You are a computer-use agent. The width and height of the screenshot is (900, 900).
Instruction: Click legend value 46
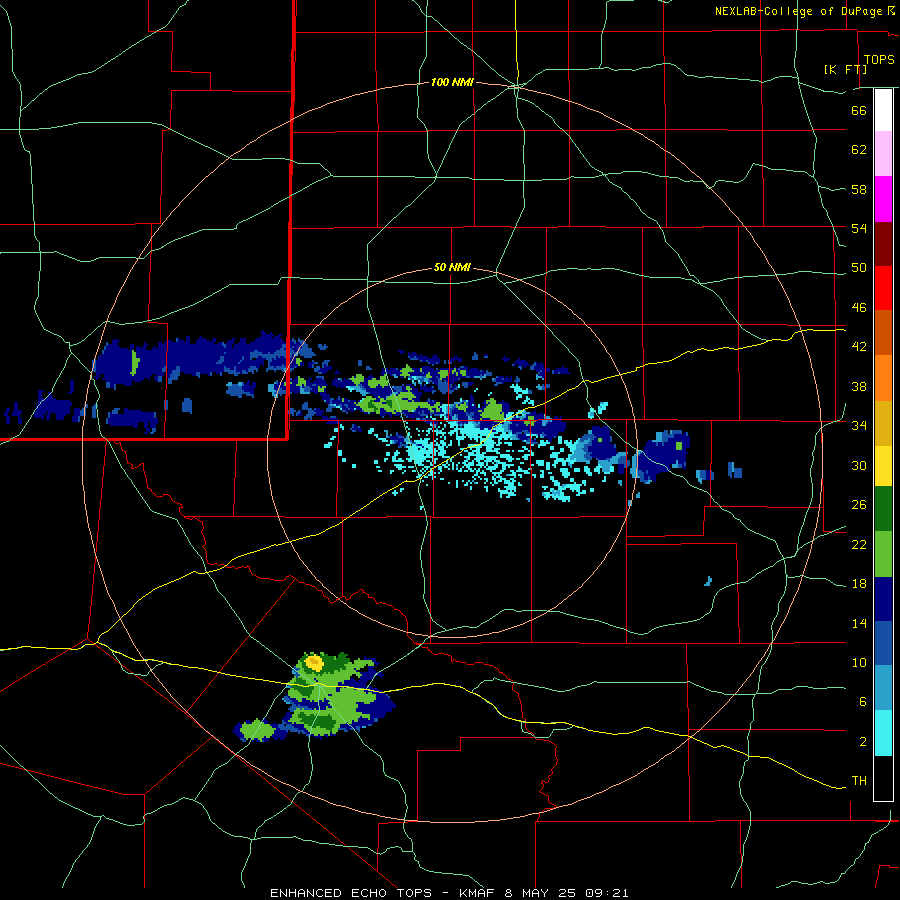pyautogui.click(x=859, y=308)
